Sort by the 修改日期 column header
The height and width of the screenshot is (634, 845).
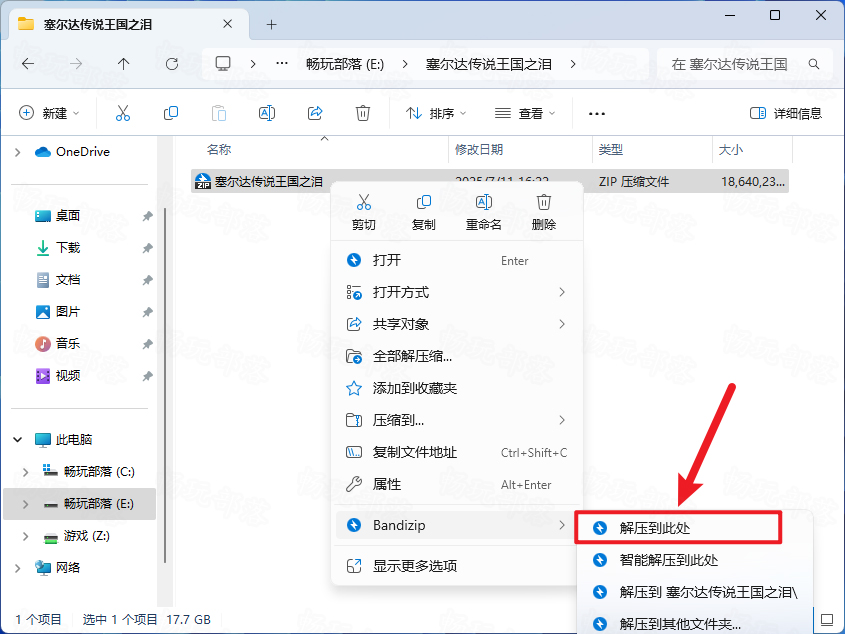pos(479,149)
